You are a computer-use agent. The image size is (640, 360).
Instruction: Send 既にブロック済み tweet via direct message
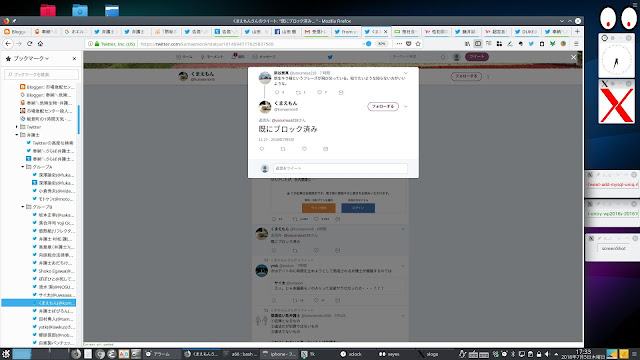click(325, 149)
